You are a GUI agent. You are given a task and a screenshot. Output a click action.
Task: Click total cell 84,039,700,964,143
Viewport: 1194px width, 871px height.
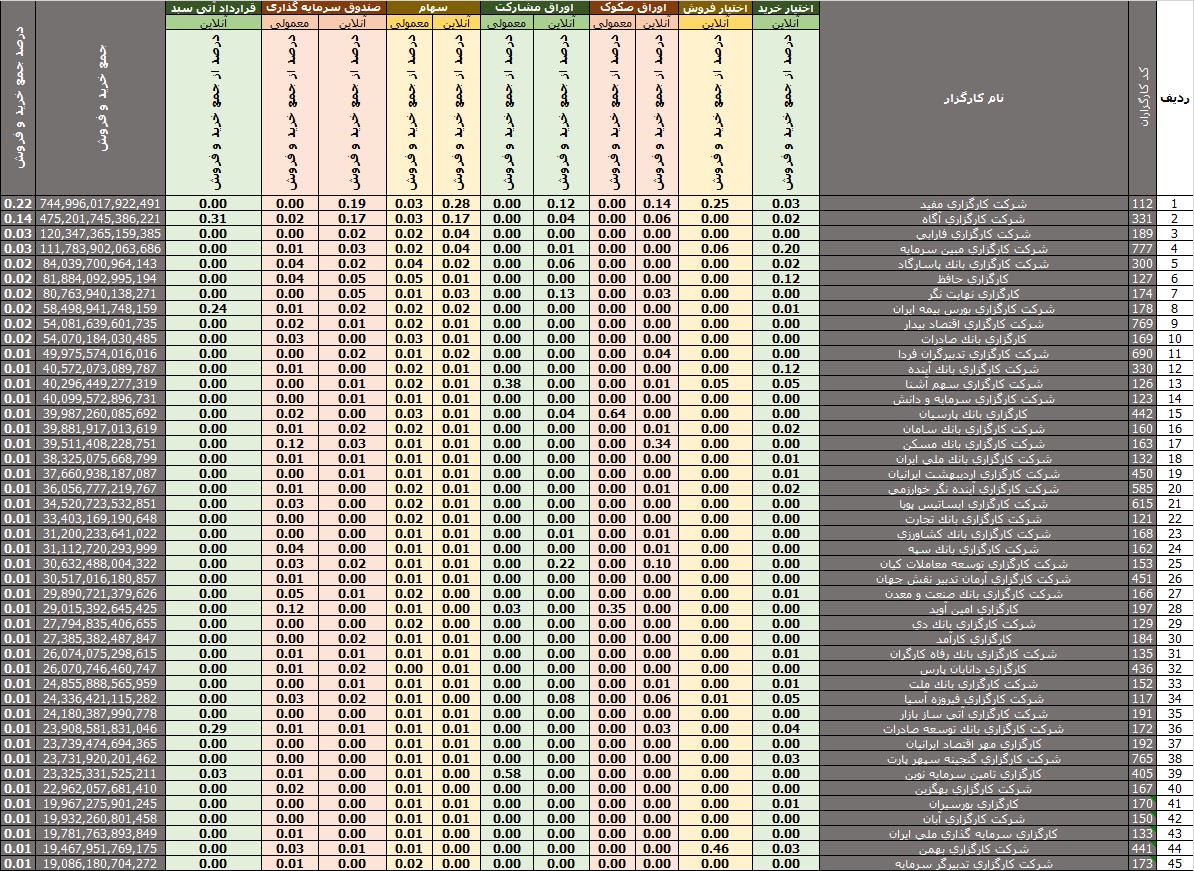tap(101, 264)
